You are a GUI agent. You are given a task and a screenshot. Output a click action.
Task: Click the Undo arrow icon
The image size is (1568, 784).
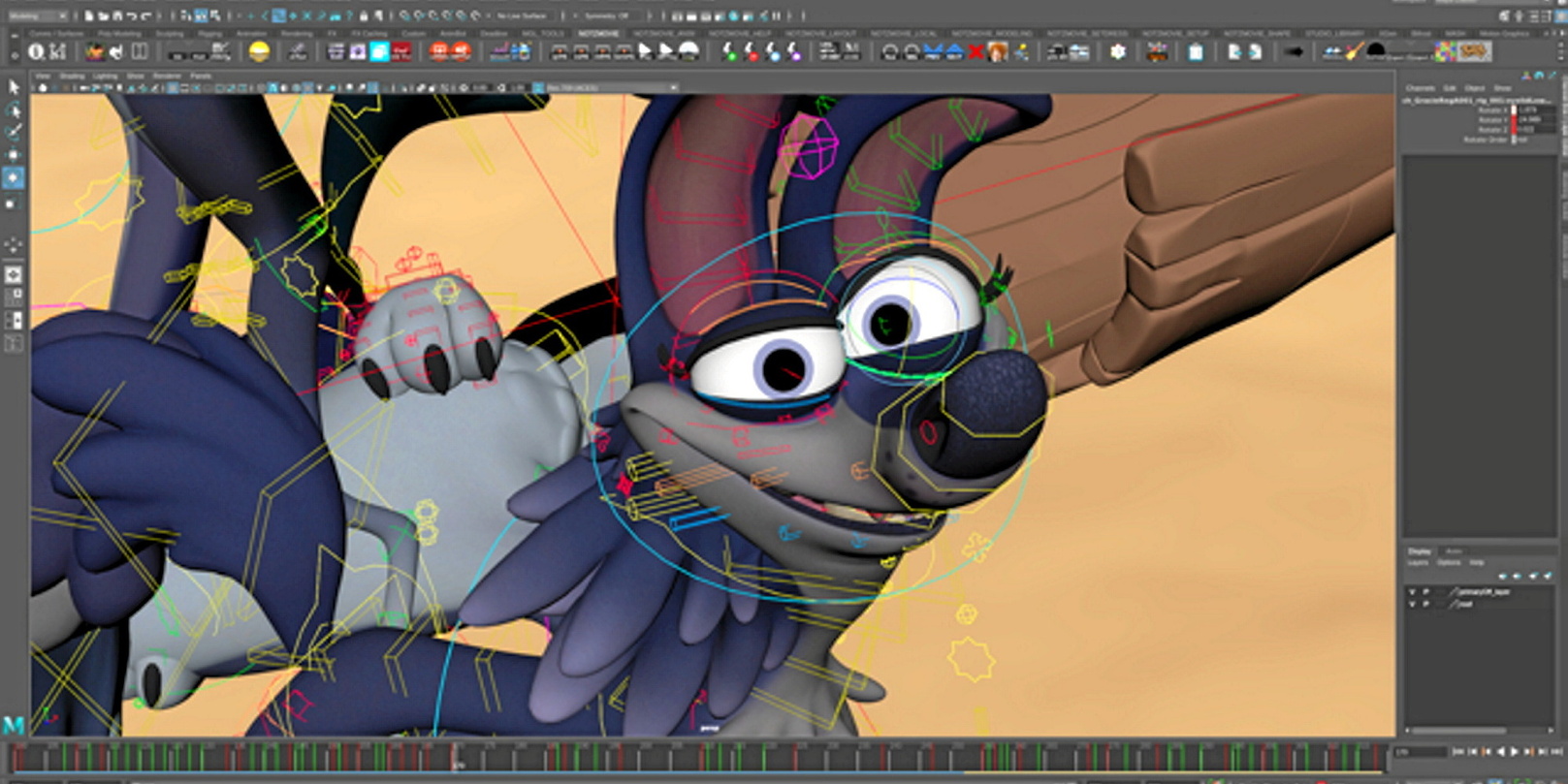[x=132, y=16]
